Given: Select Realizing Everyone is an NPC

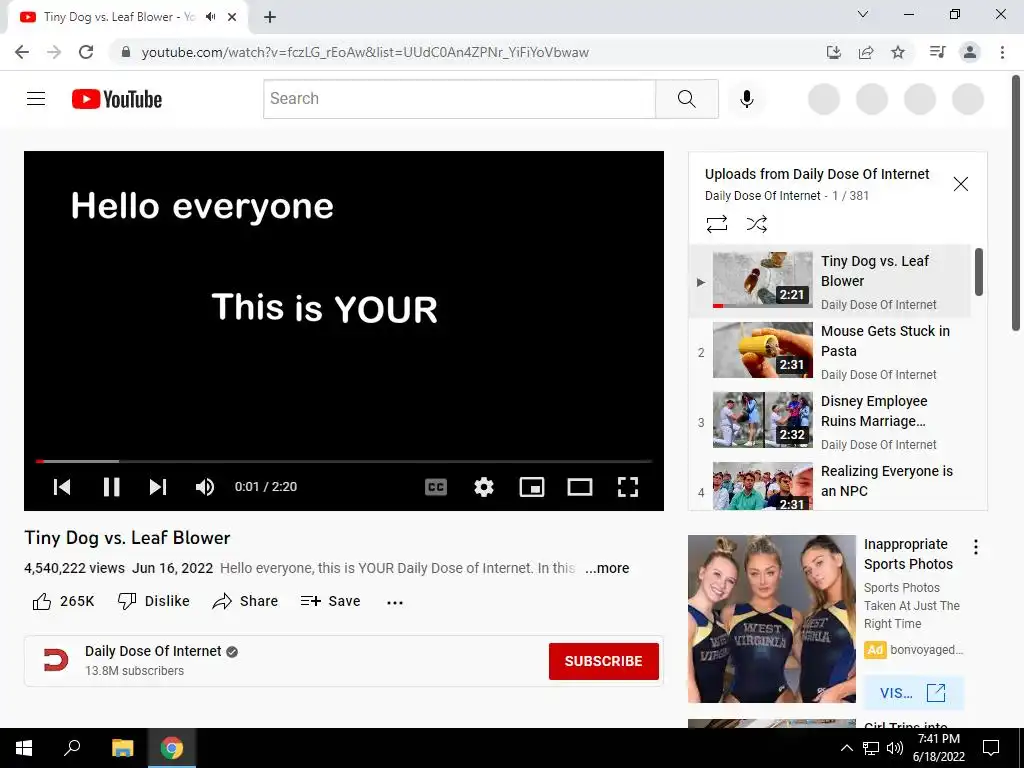Looking at the screenshot, I should point(829,483).
